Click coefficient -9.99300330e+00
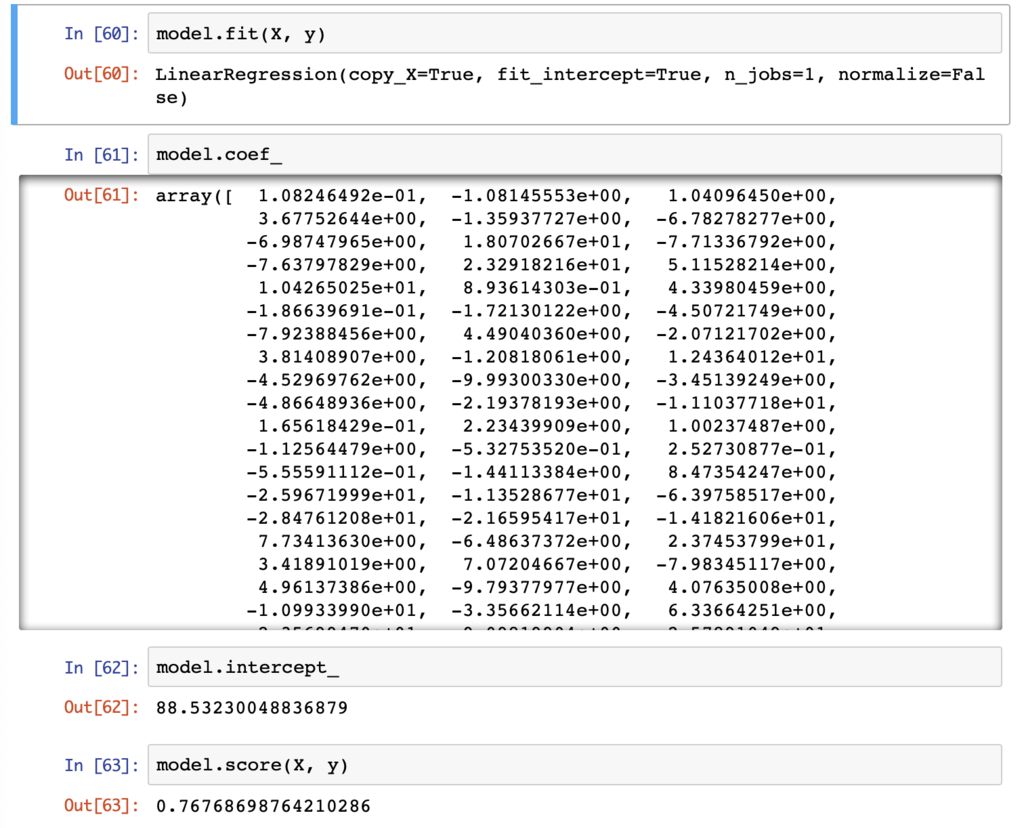 point(536,380)
